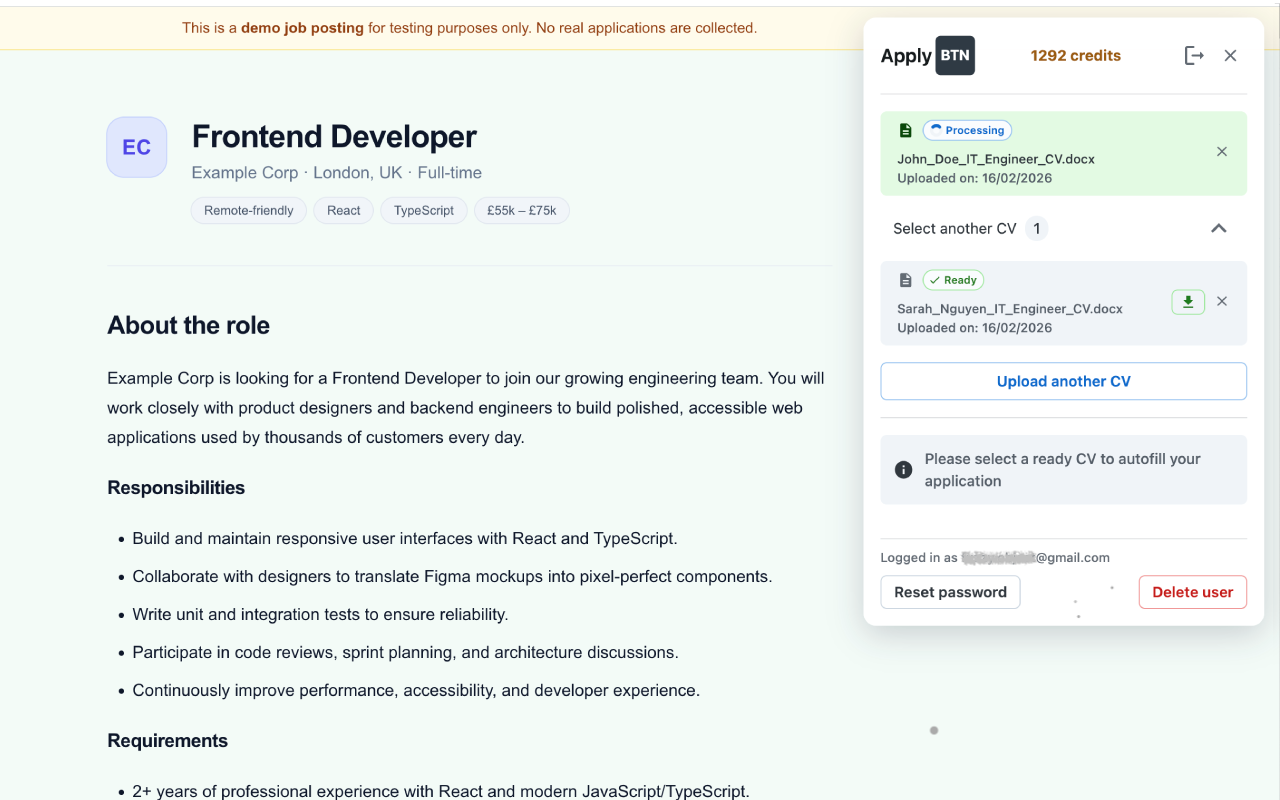
Task: Remove John_Doe_IT_Engineer_CV.docx with its X icon
Action: click(x=1221, y=151)
